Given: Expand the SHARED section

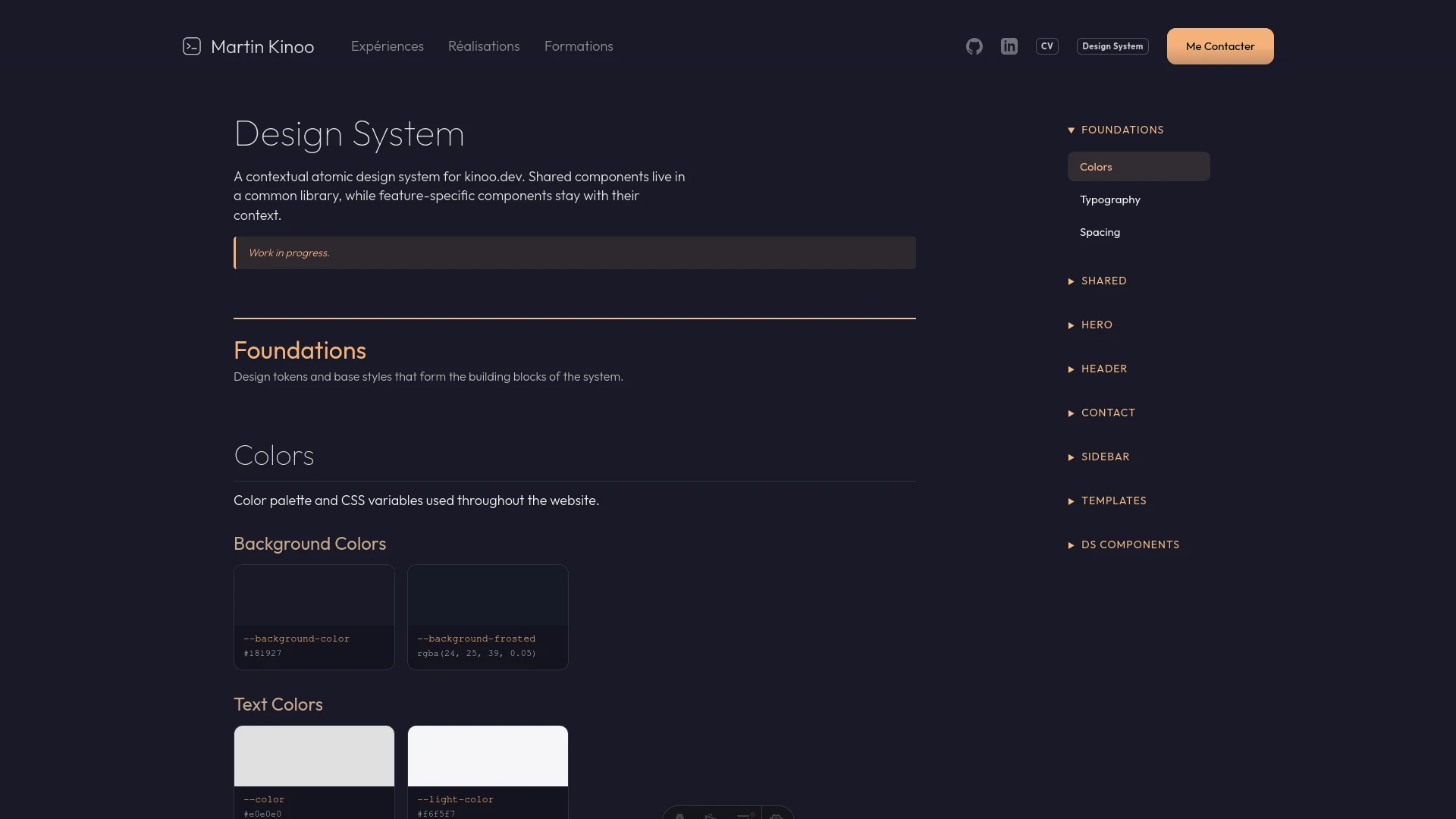Looking at the screenshot, I should tap(1103, 281).
